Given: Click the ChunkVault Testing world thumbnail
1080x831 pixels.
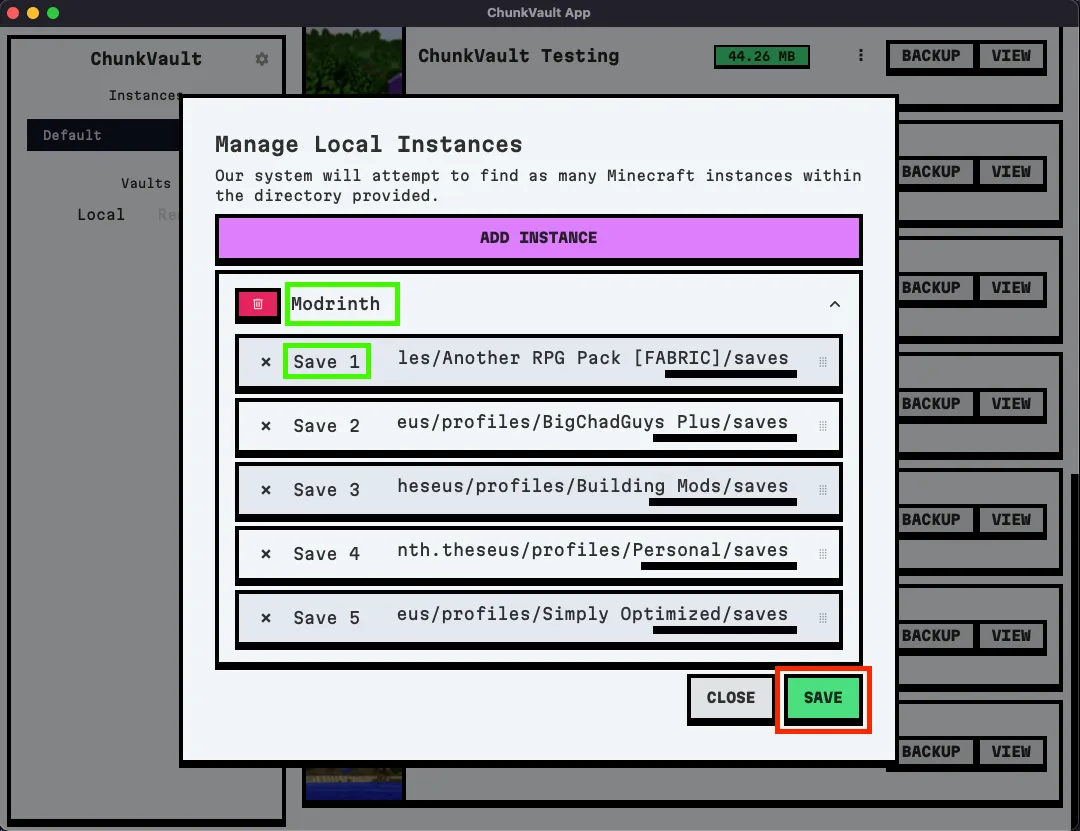Looking at the screenshot, I should tap(355, 56).
